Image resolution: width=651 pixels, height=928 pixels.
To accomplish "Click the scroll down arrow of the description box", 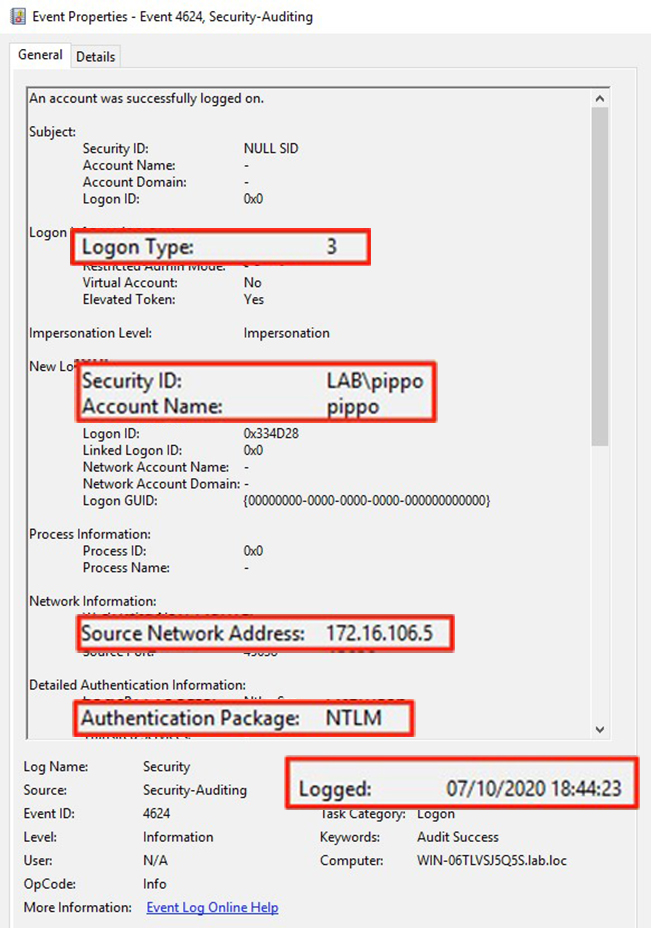I will pyautogui.click(x=600, y=730).
